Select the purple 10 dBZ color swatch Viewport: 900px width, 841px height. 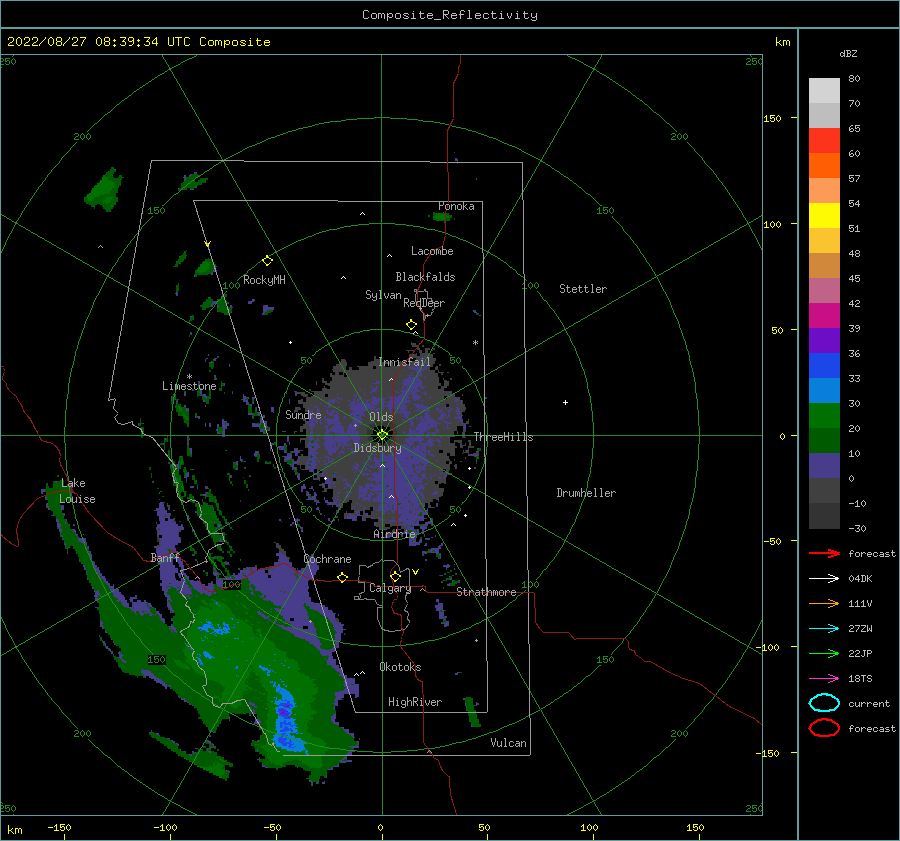(824, 465)
